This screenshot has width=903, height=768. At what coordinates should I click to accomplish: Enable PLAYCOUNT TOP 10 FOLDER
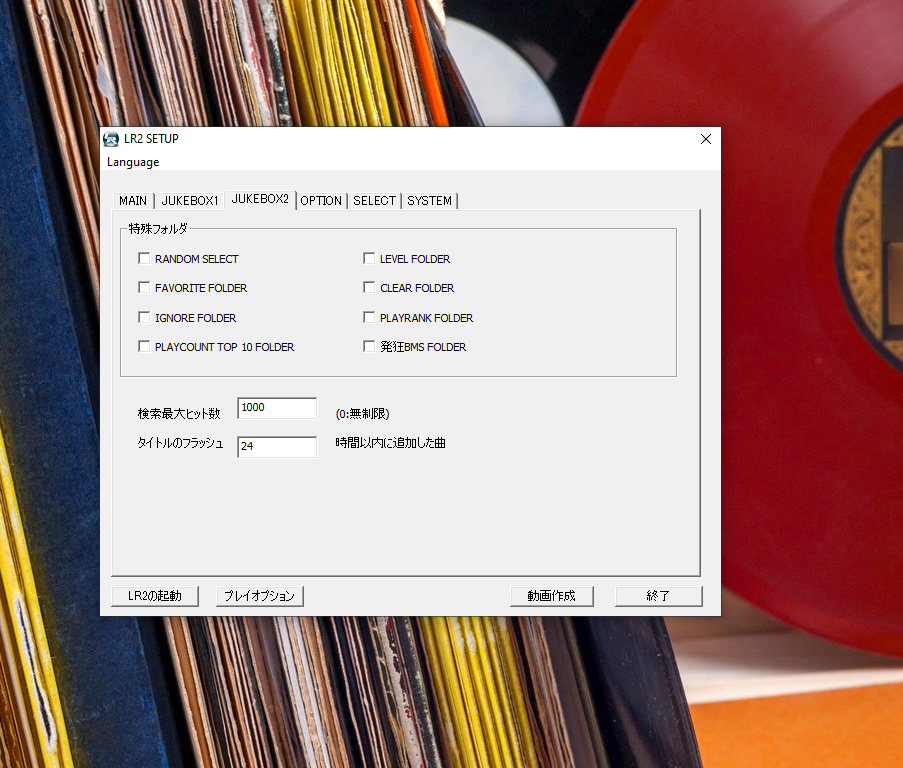pyautogui.click(x=145, y=347)
